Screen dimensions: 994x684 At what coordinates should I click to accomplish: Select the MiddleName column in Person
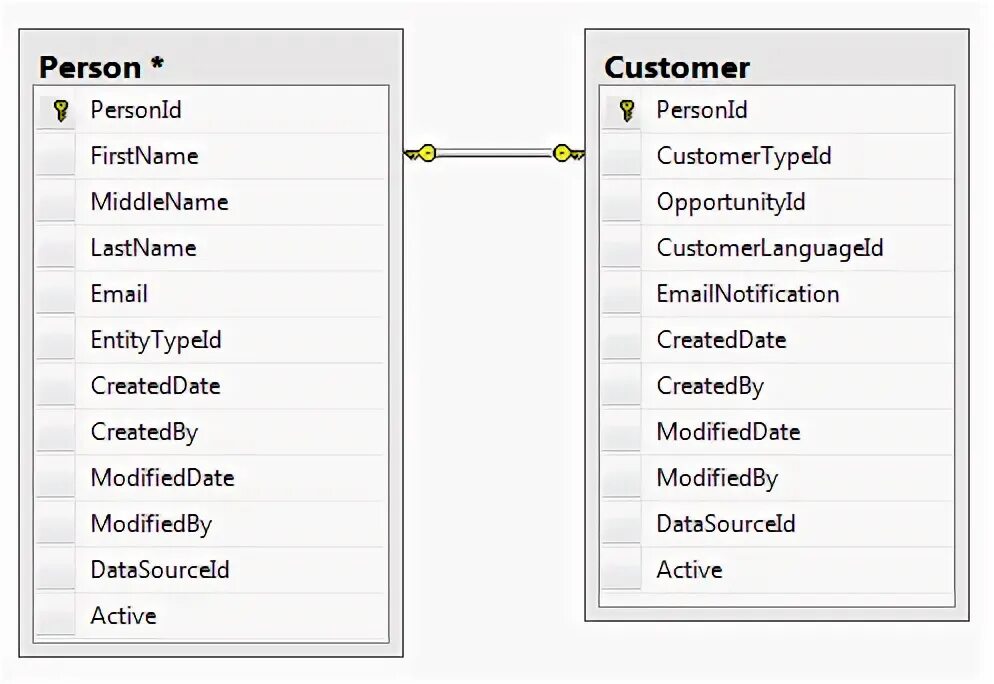(160, 202)
